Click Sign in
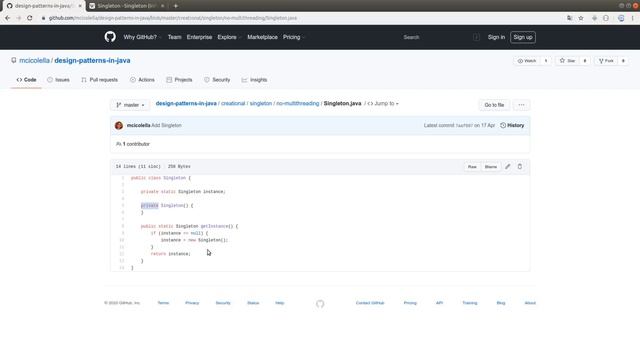 point(496,37)
